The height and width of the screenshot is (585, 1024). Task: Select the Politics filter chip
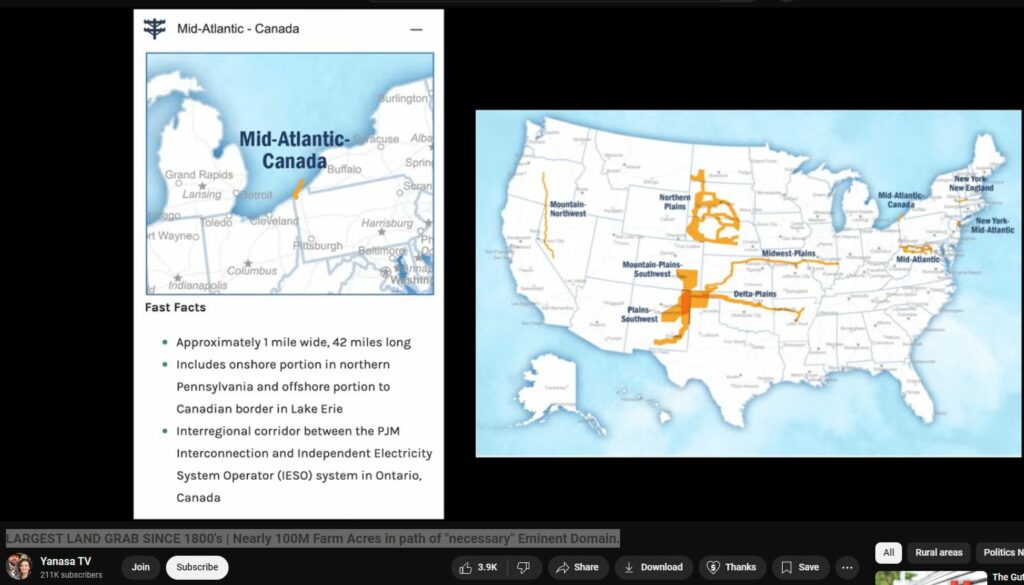click(1001, 552)
